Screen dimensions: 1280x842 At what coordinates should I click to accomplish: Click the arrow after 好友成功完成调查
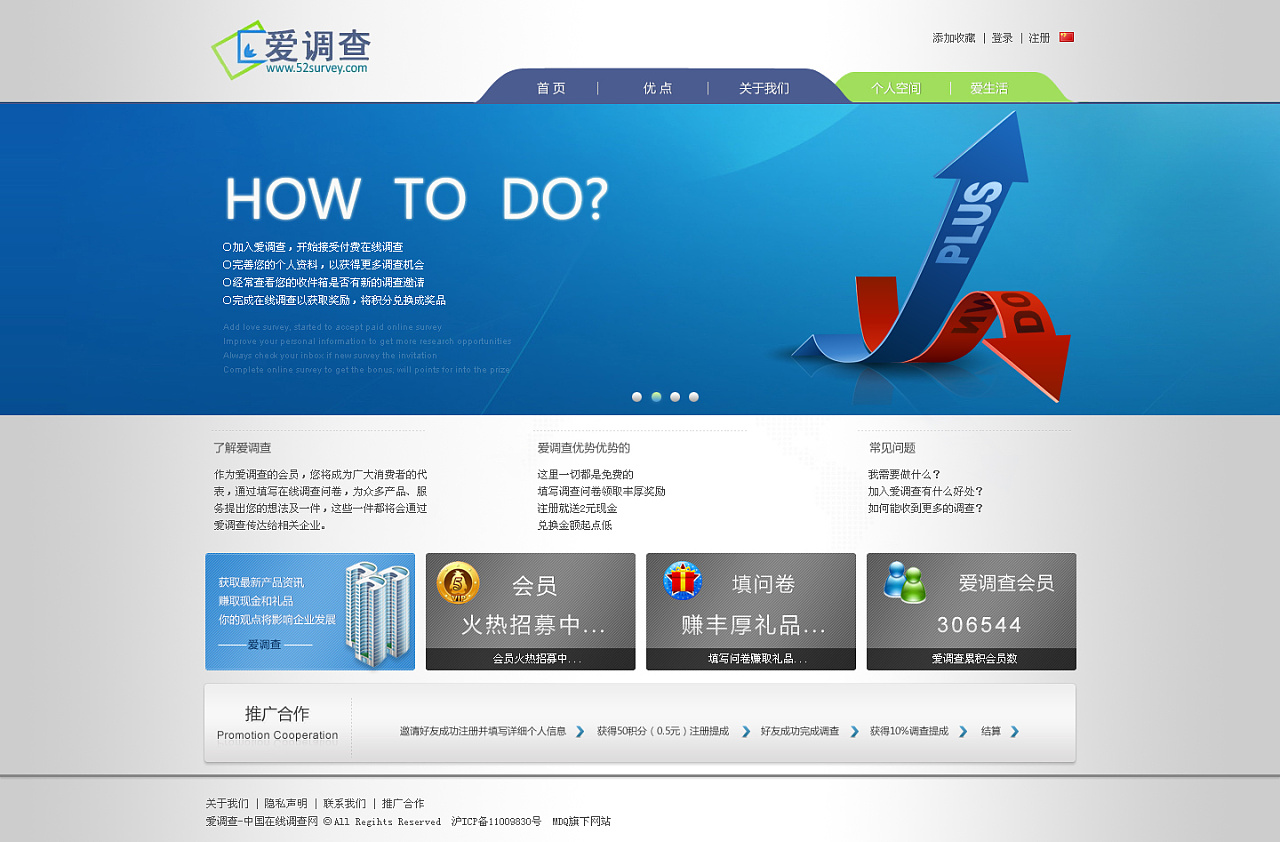point(854,731)
